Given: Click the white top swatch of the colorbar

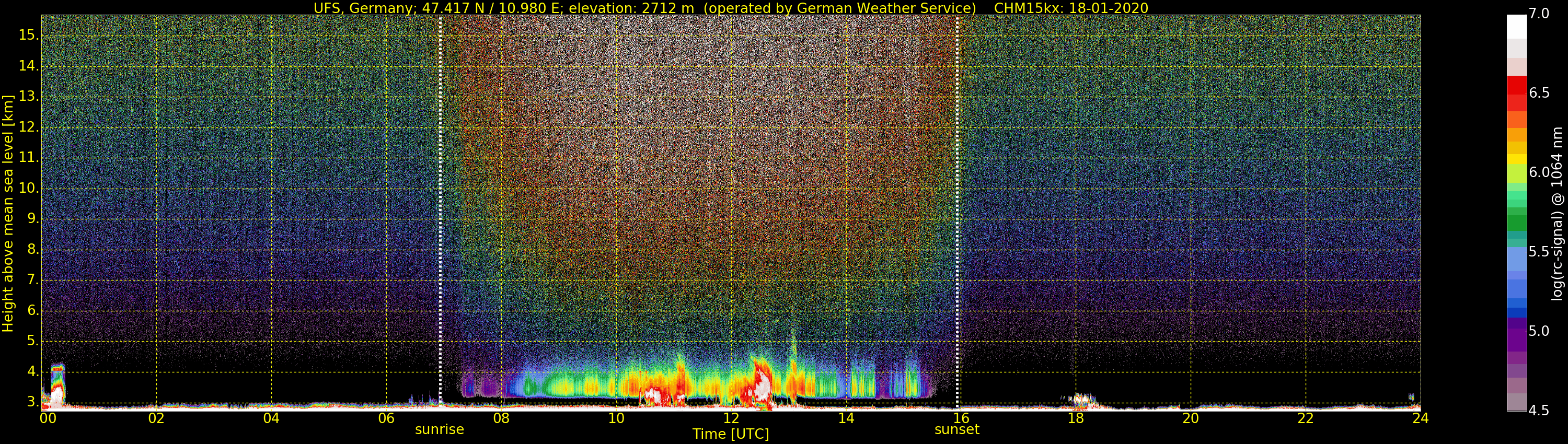Looking at the screenshot, I should [1516, 26].
